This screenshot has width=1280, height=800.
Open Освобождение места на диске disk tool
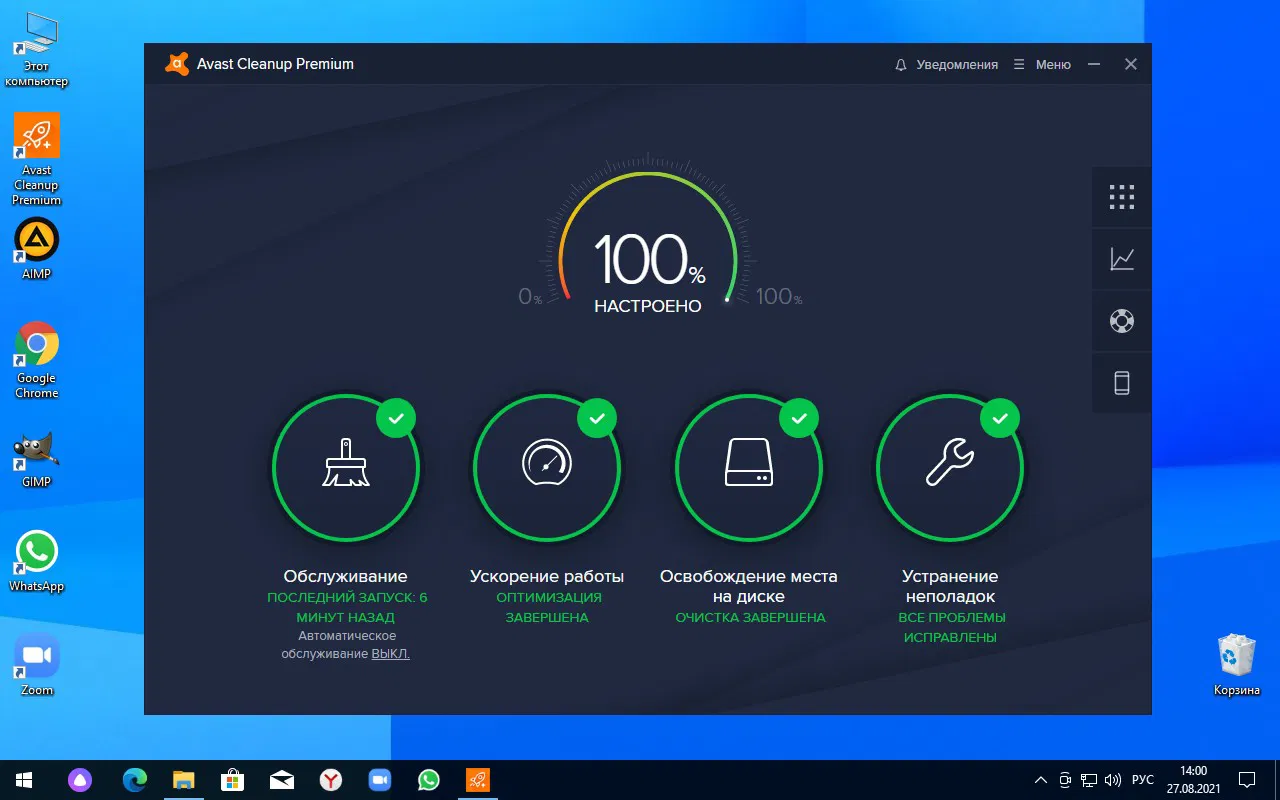point(749,467)
